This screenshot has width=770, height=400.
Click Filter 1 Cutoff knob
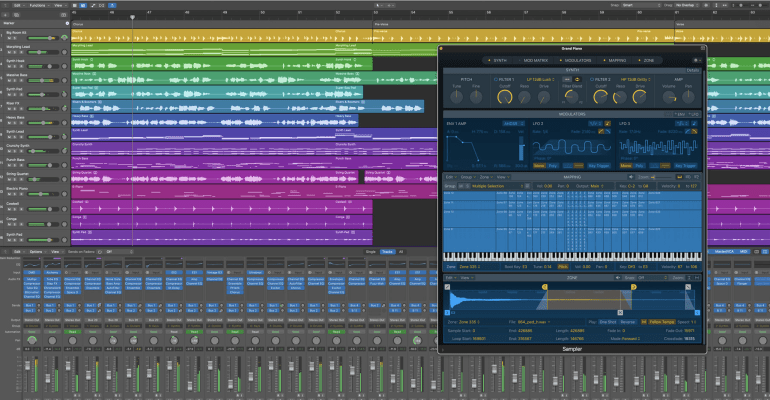505,97
